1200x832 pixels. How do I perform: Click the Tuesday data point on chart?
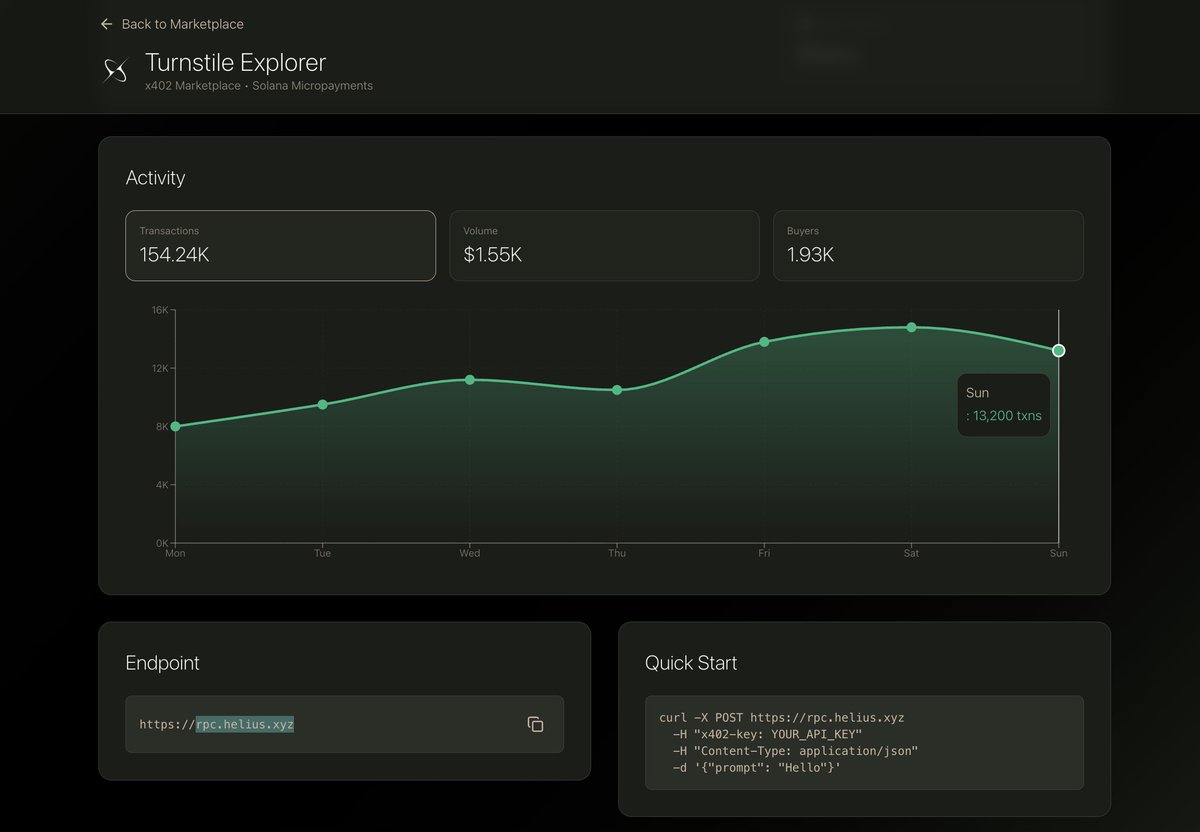pyautogui.click(x=322, y=404)
